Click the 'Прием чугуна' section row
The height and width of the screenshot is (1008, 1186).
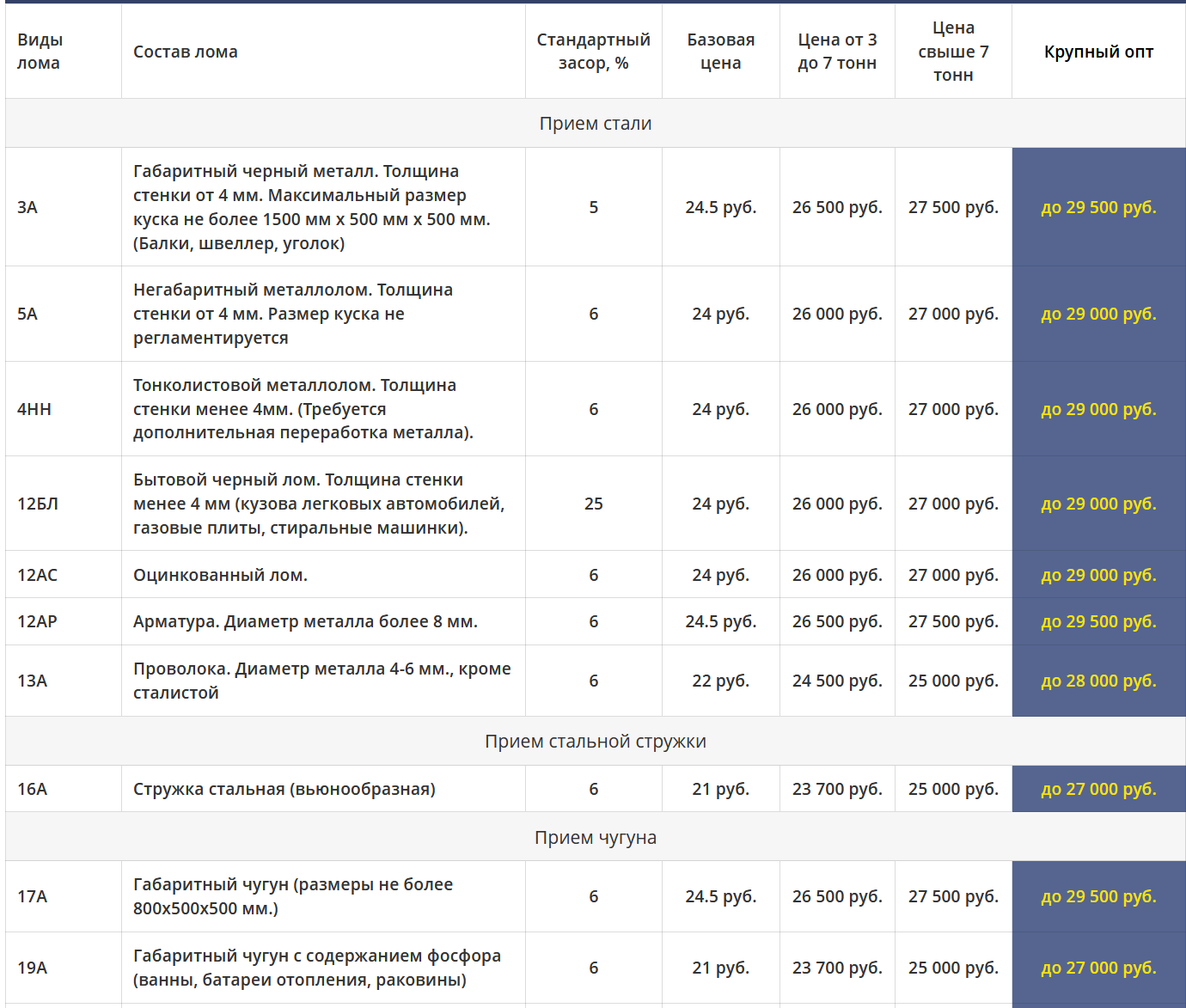point(596,837)
